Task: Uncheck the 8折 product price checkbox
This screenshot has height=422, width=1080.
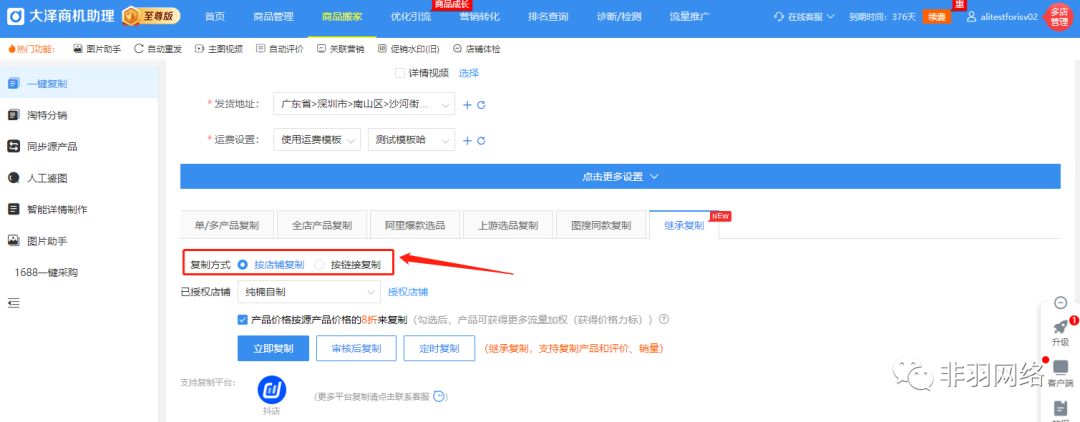Action: point(243,320)
